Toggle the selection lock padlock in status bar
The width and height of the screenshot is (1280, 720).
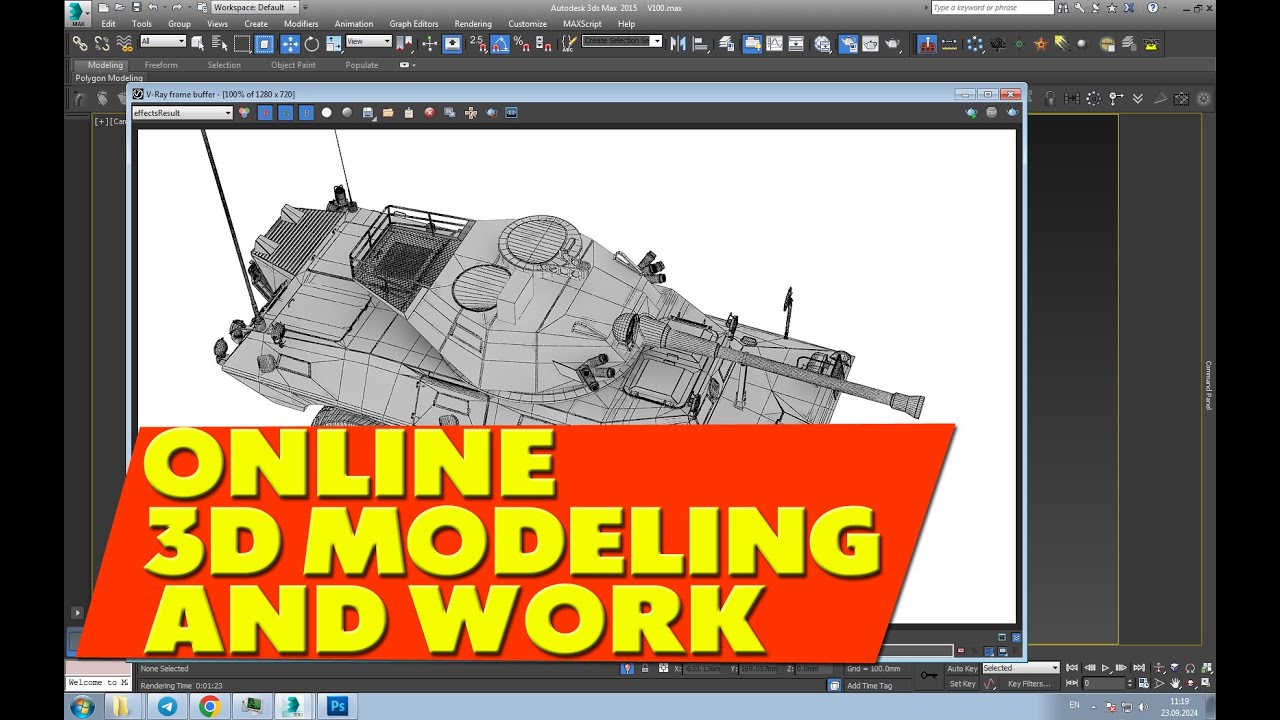point(645,669)
